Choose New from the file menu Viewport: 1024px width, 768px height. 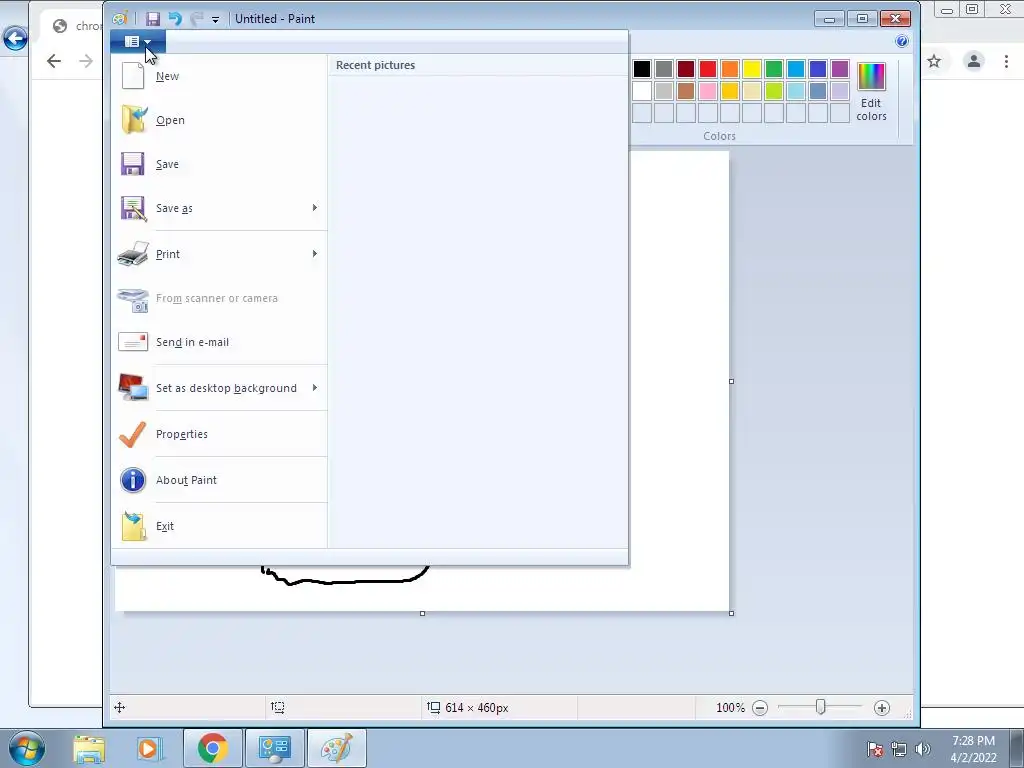(x=221, y=76)
